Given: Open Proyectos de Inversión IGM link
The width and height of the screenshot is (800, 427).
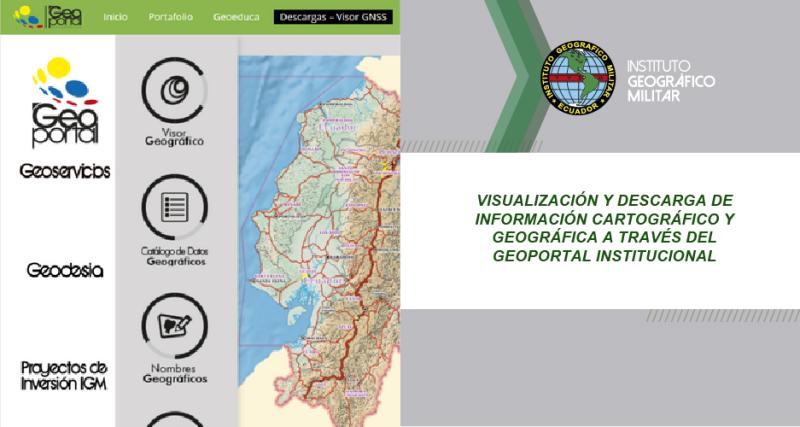Looking at the screenshot, I should (x=65, y=375).
